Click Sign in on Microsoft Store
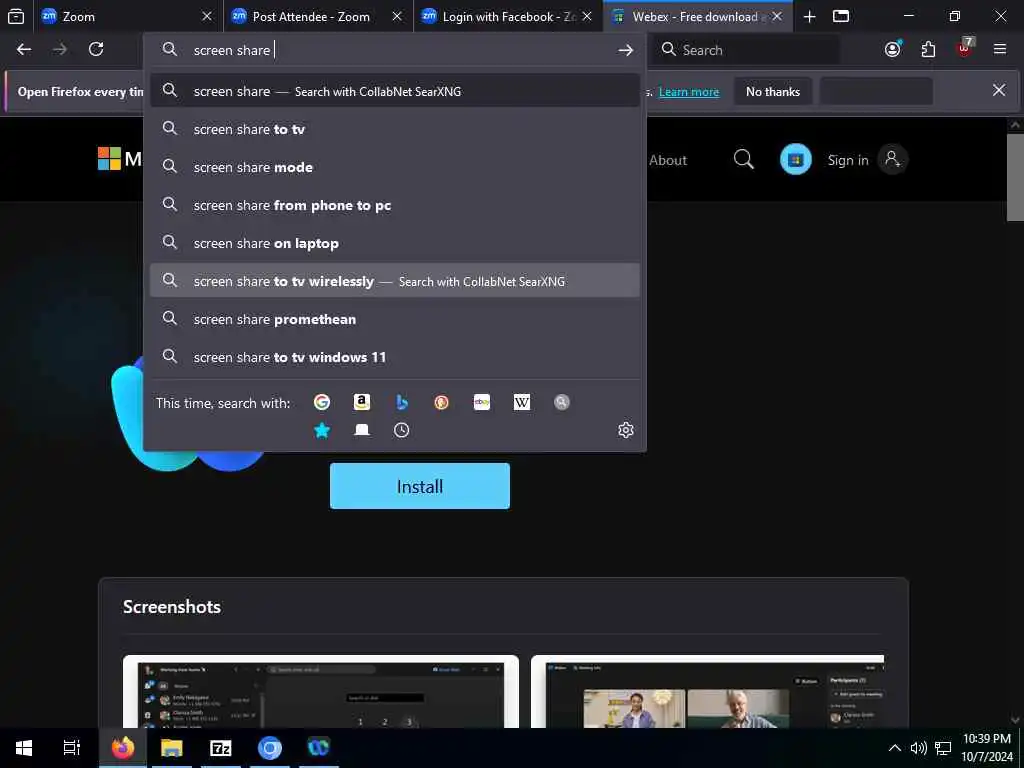Viewport: 1024px width, 768px height. (848, 160)
